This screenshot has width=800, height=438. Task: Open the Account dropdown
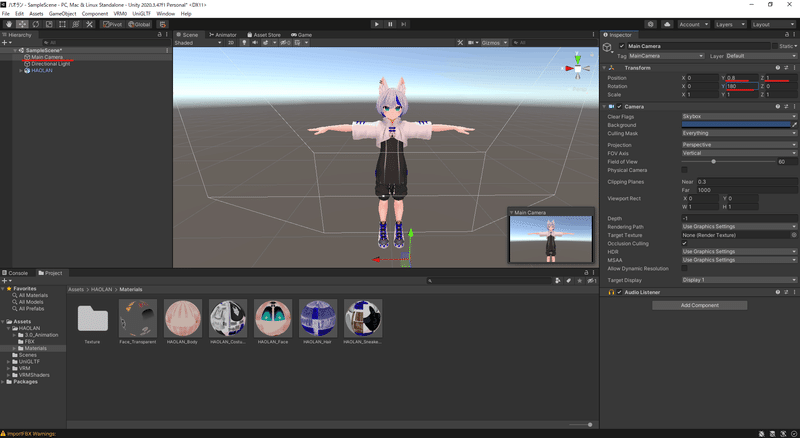coord(693,24)
